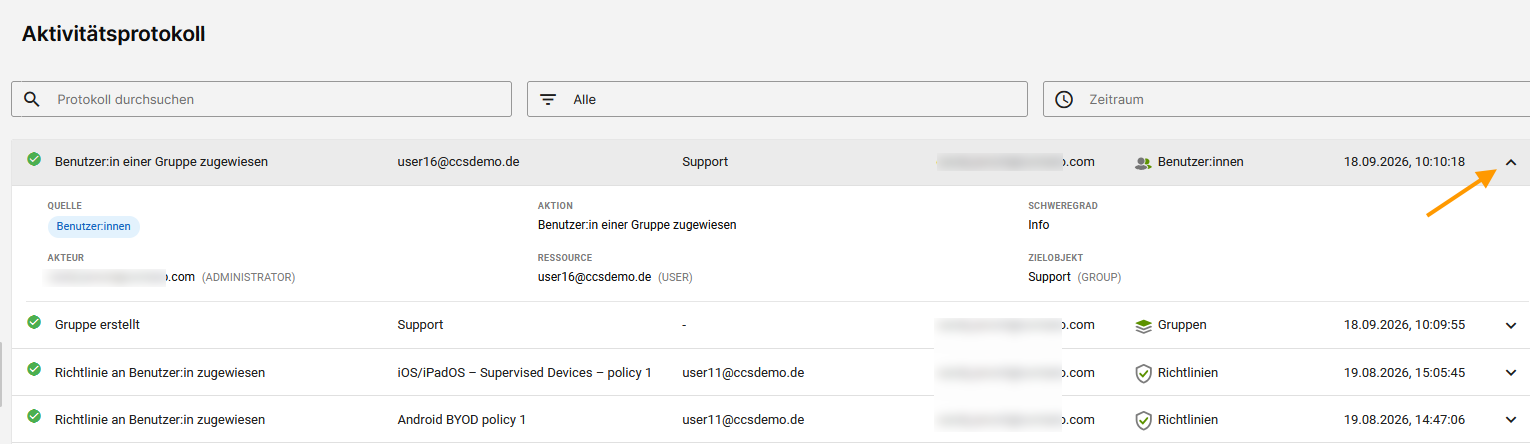Click green check icon of iOS/iPadOS policy row

point(34,370)
